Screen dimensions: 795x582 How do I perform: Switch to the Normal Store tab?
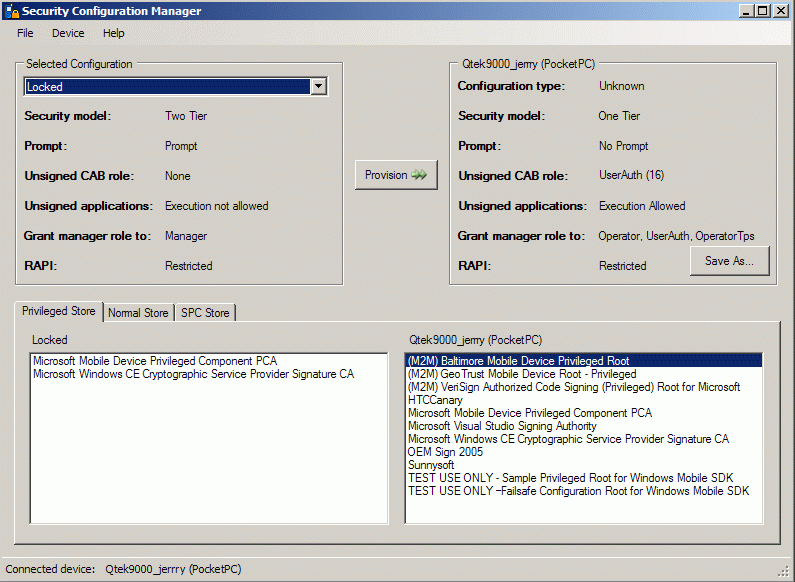(138, 313)
